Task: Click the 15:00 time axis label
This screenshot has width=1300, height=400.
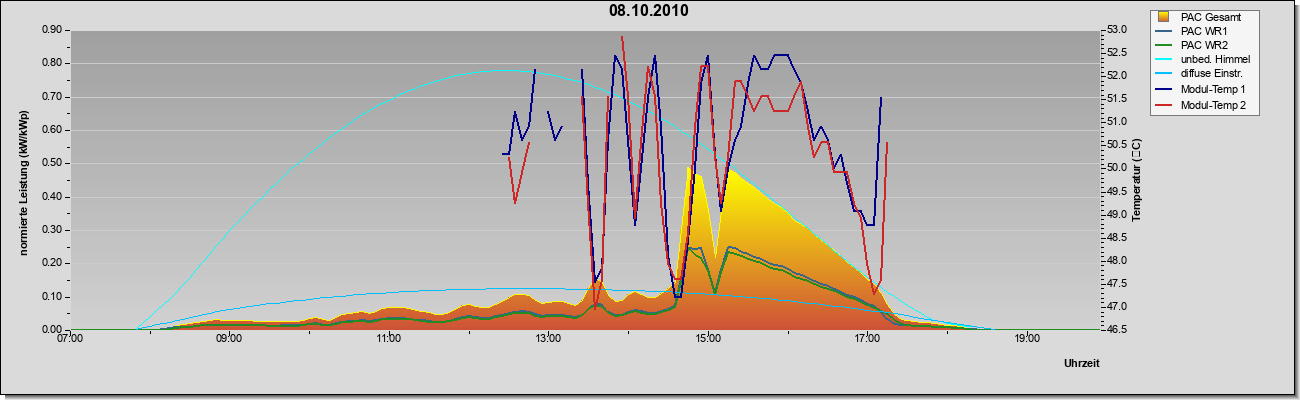Action: point(707,339)
